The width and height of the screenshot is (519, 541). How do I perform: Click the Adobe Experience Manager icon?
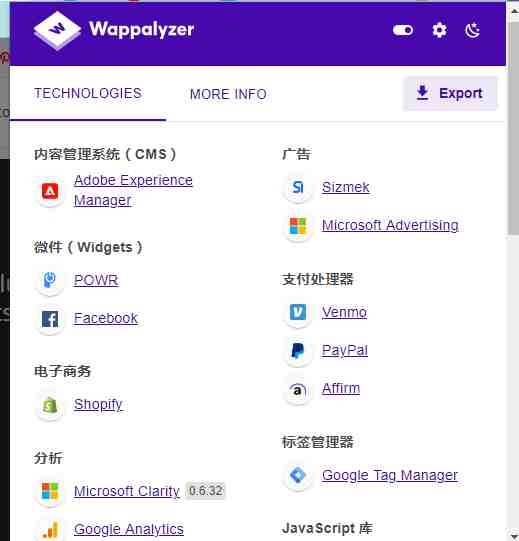(50, 191)
